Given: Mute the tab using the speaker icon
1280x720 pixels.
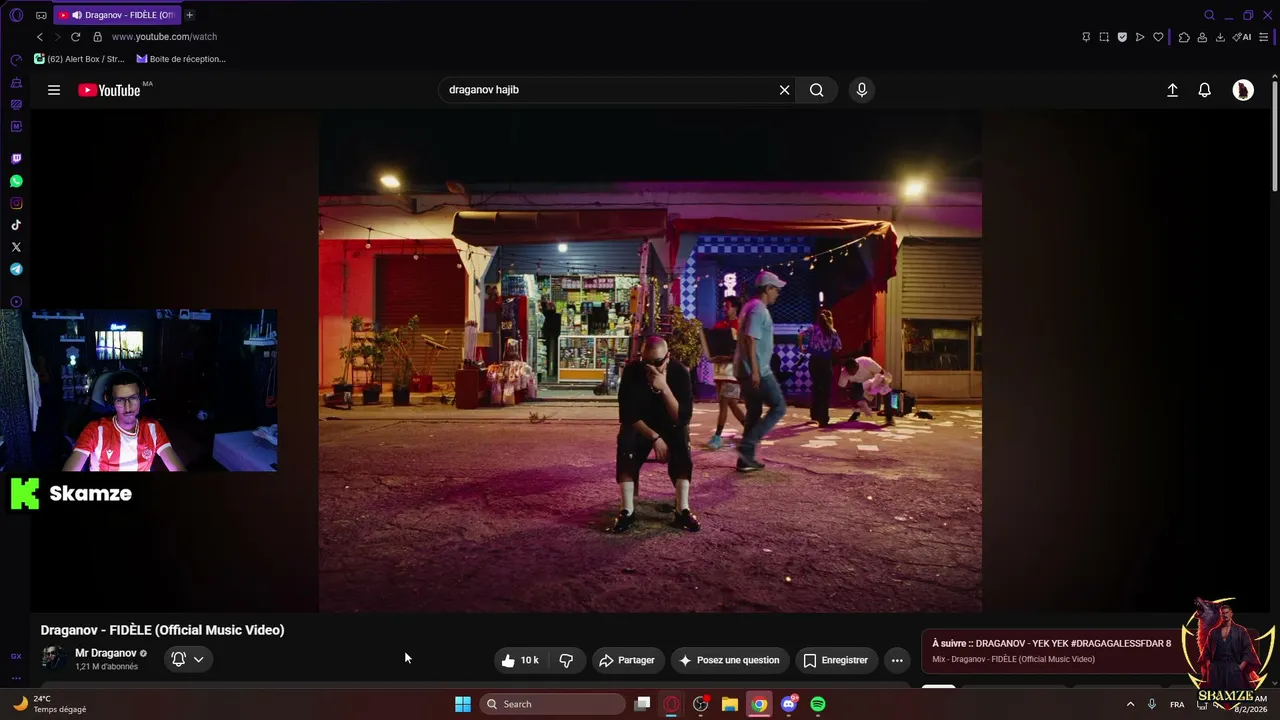Looking at the screenshot, I should tap(76, 15).
